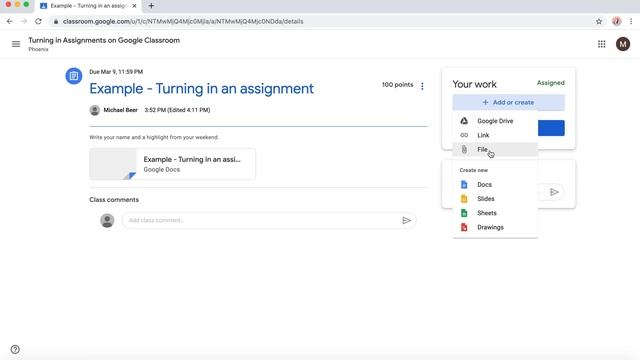This screenshot has width=640, height=360.
Task: Choose File from the menu
Action: 495,149
